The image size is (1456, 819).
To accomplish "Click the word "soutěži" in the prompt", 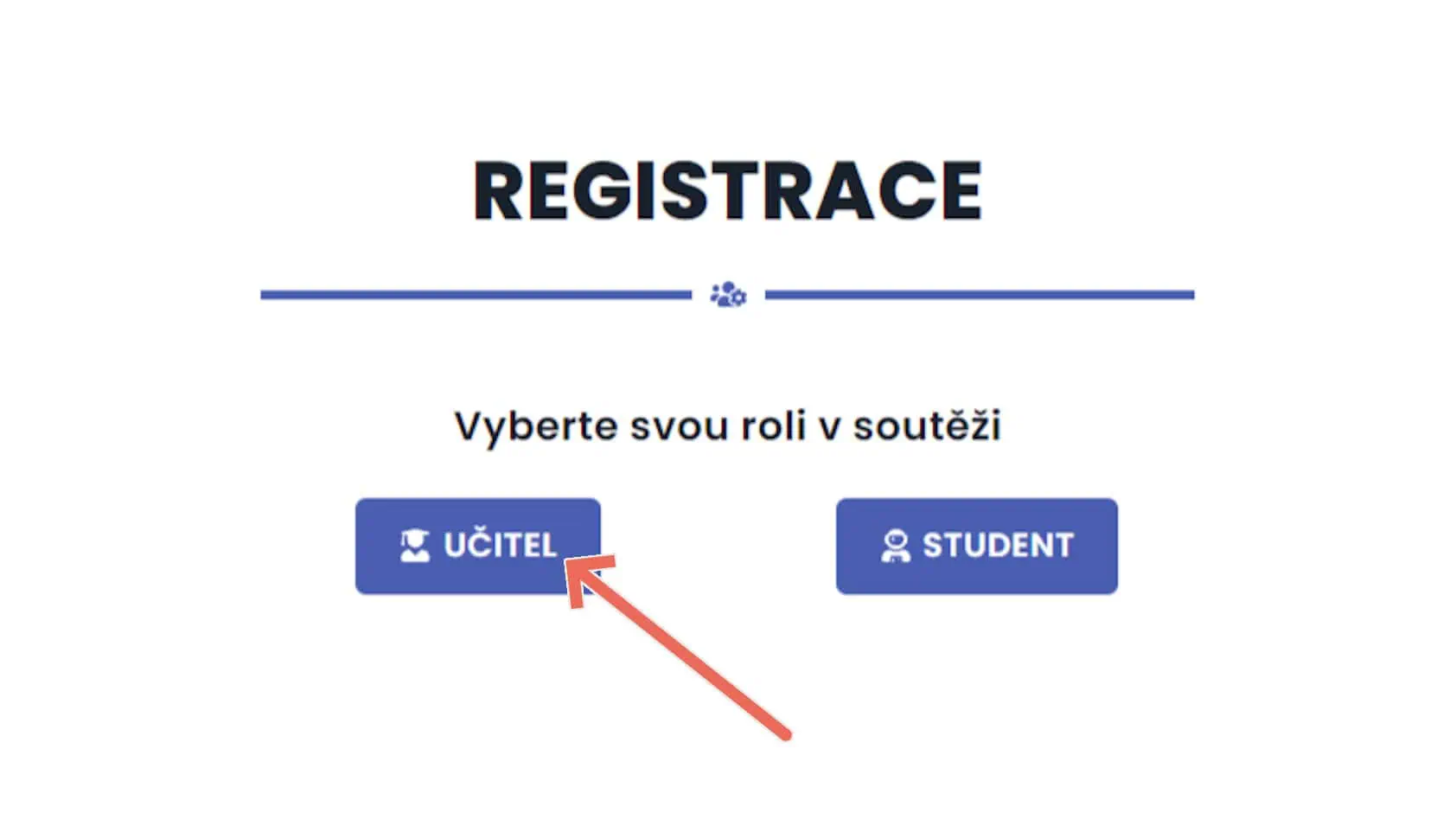I will pos(926,426).
